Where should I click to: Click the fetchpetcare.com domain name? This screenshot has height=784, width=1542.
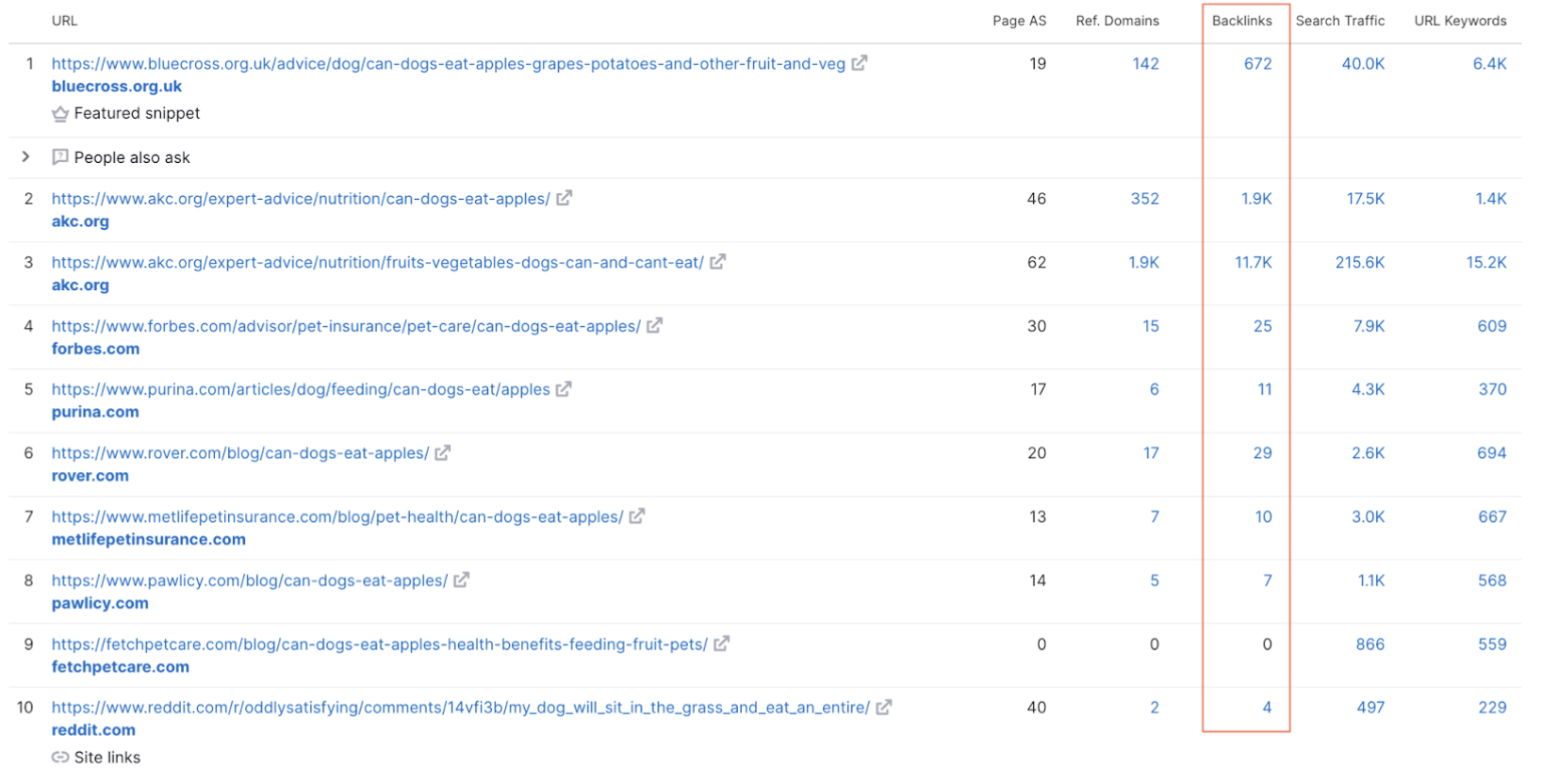[x=121, y=667]
